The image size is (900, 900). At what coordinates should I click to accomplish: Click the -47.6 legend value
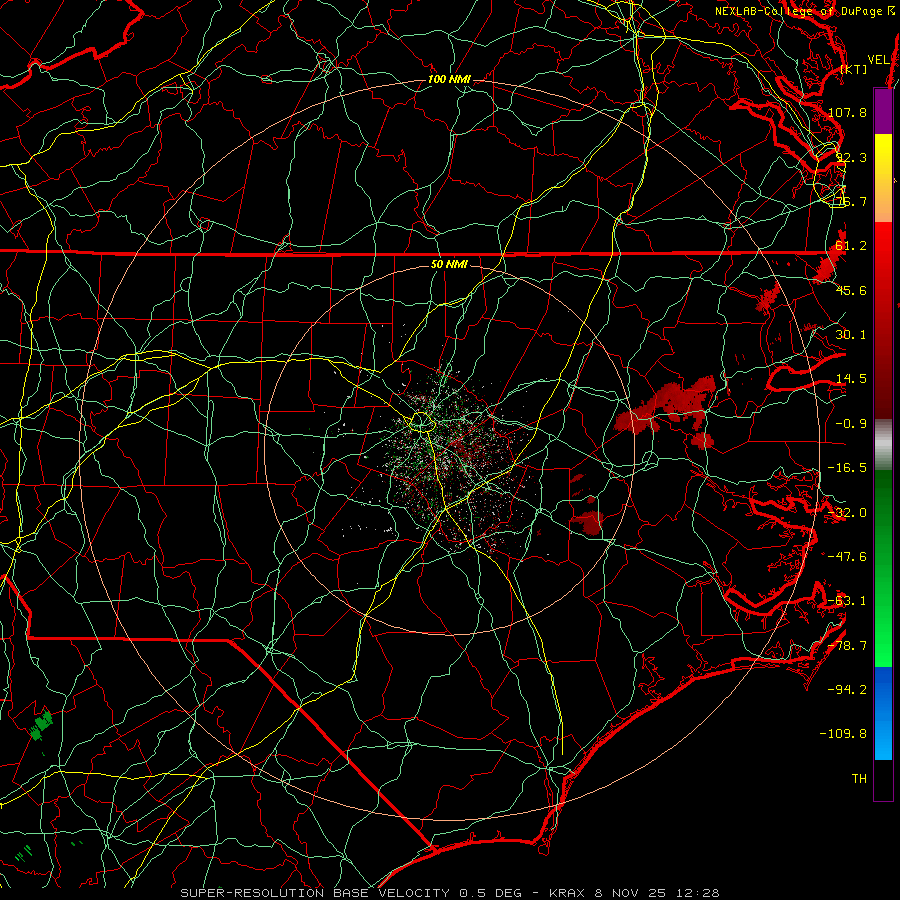point(847,557)
